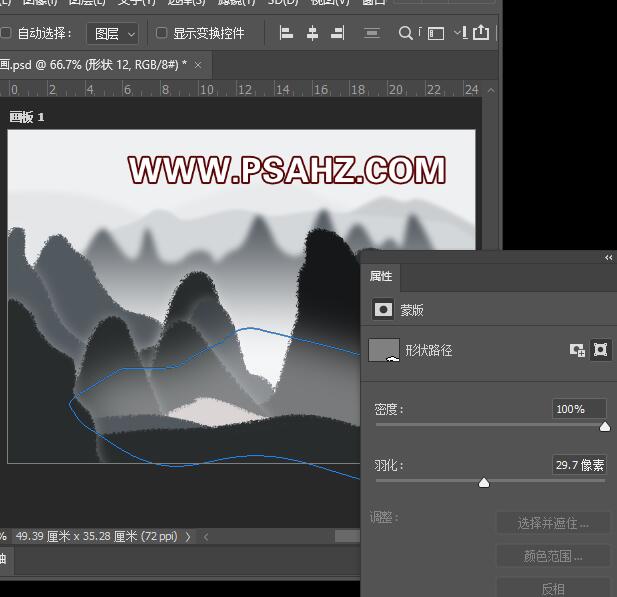Click the align horizontal centers icon

click(312, 33)
